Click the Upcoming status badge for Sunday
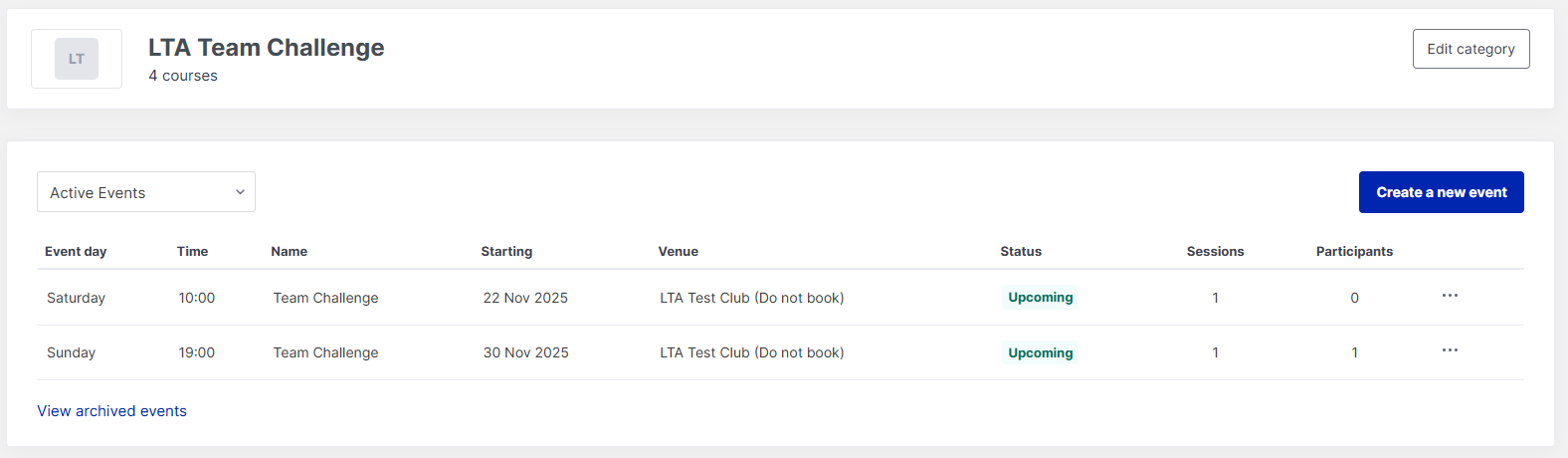1568x458 pixels. 1040,352
